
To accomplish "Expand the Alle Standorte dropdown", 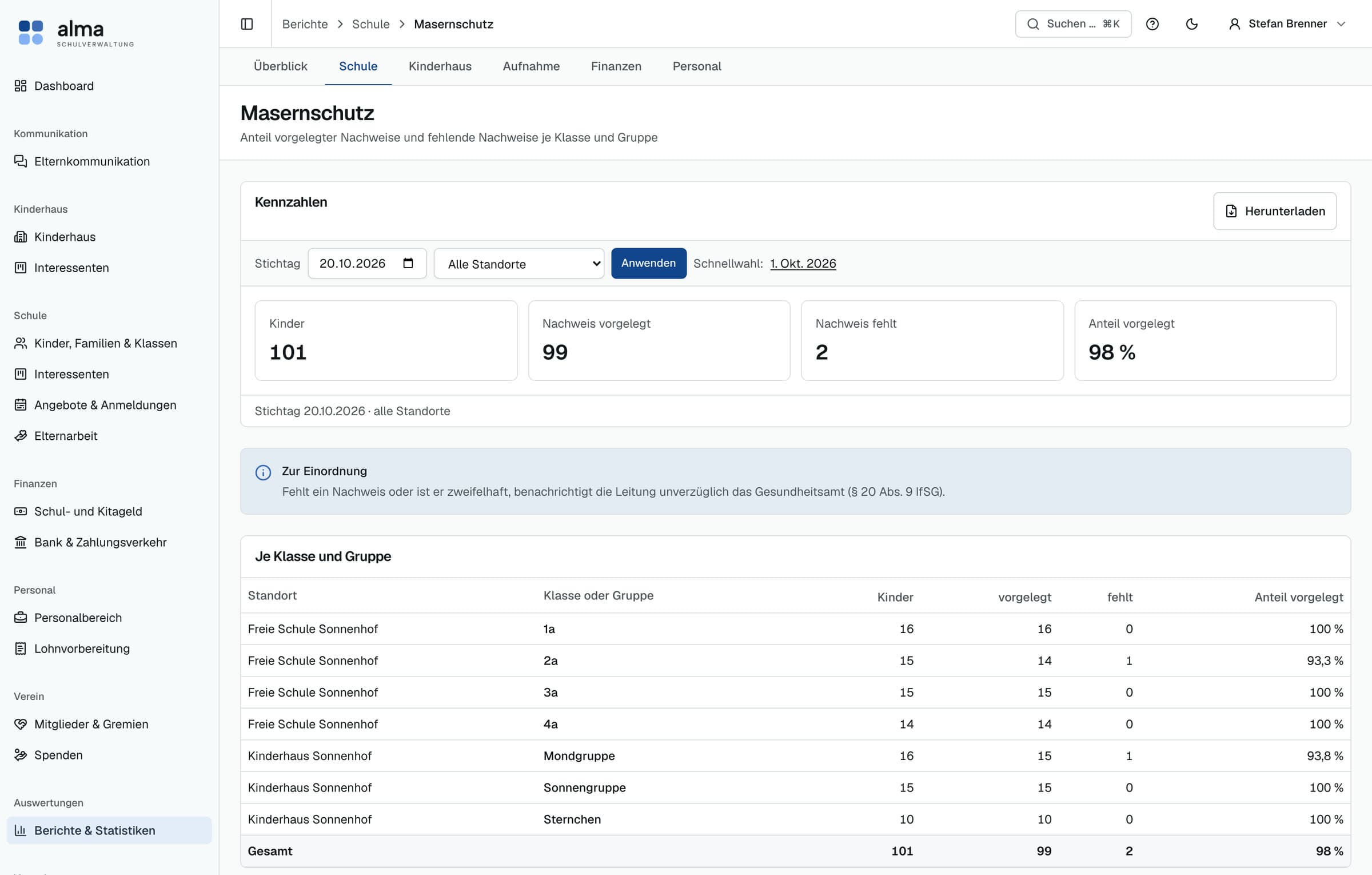I will tap(519, 264).
